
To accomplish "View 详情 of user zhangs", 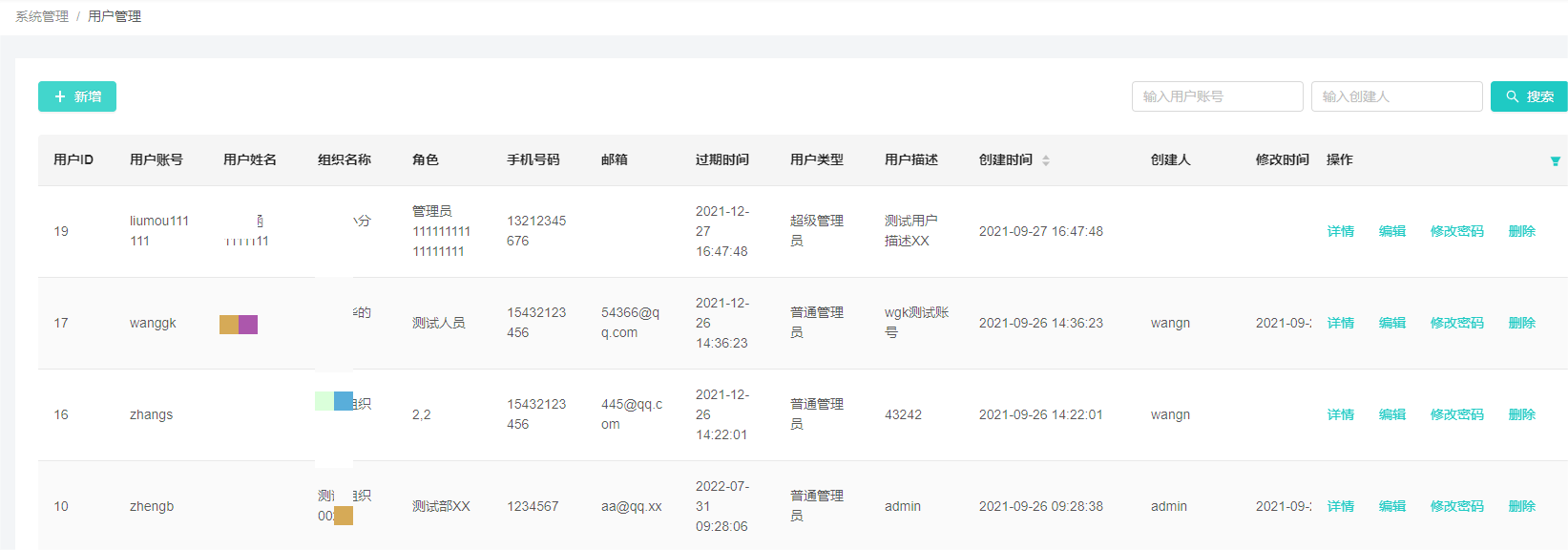I will pos(1340,414).
